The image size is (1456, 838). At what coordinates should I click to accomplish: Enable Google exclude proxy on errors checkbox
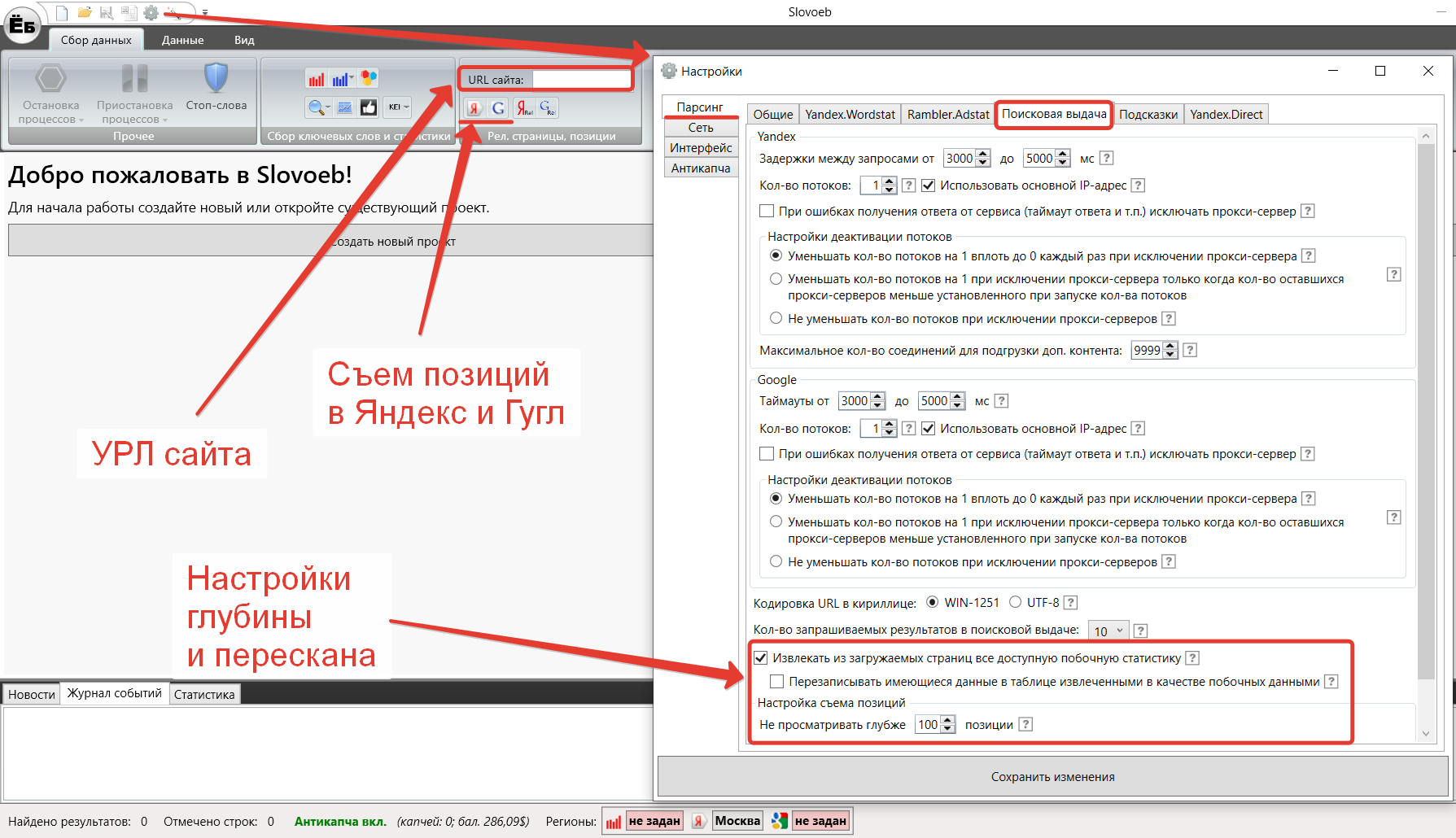[766, 453]
